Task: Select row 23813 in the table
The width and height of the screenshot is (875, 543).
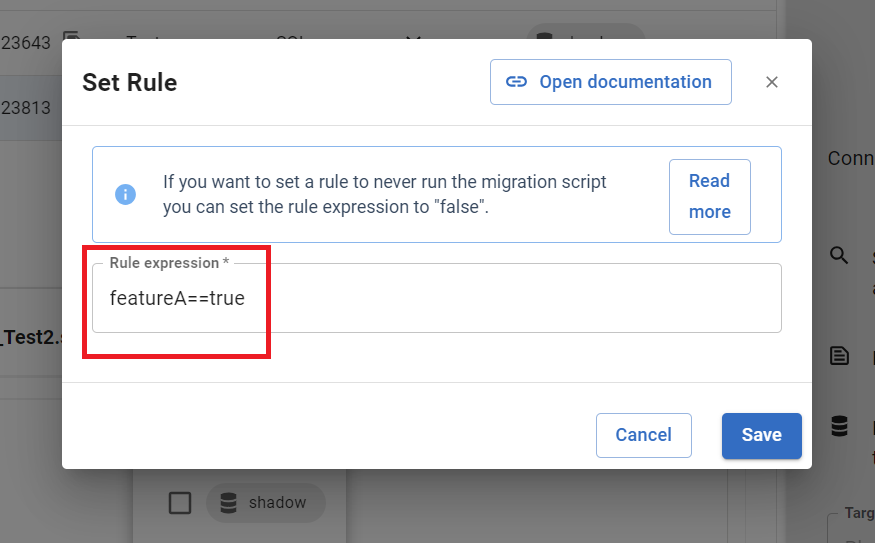Action: pyautogui.click(x=26, y=108)
